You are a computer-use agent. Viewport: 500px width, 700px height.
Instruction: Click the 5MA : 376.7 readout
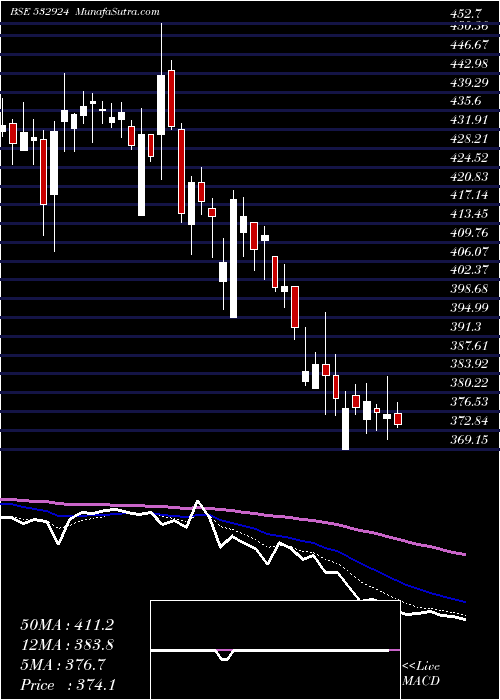63,665
